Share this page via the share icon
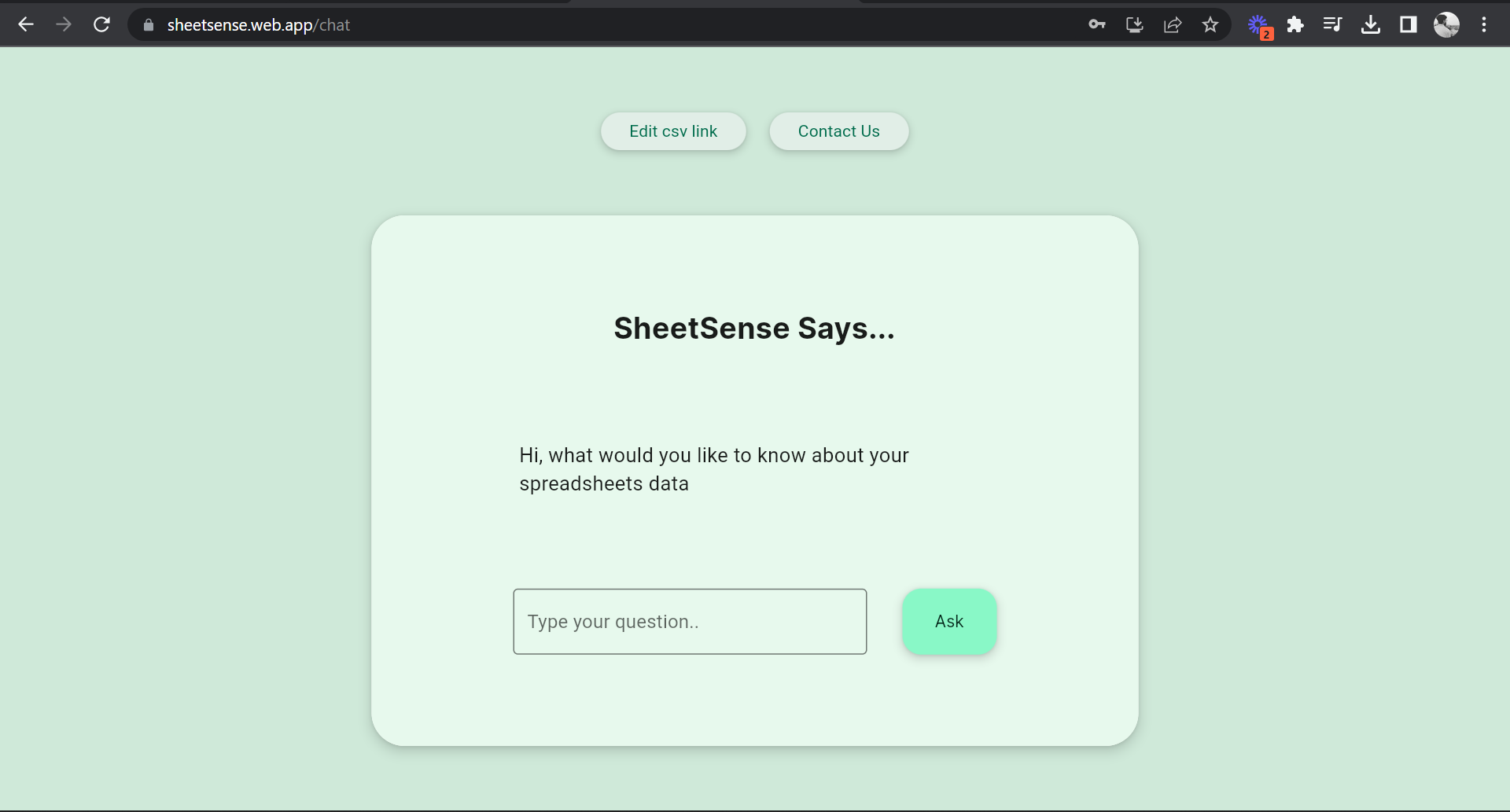Screen dimensions: 1510x812 1173,24
